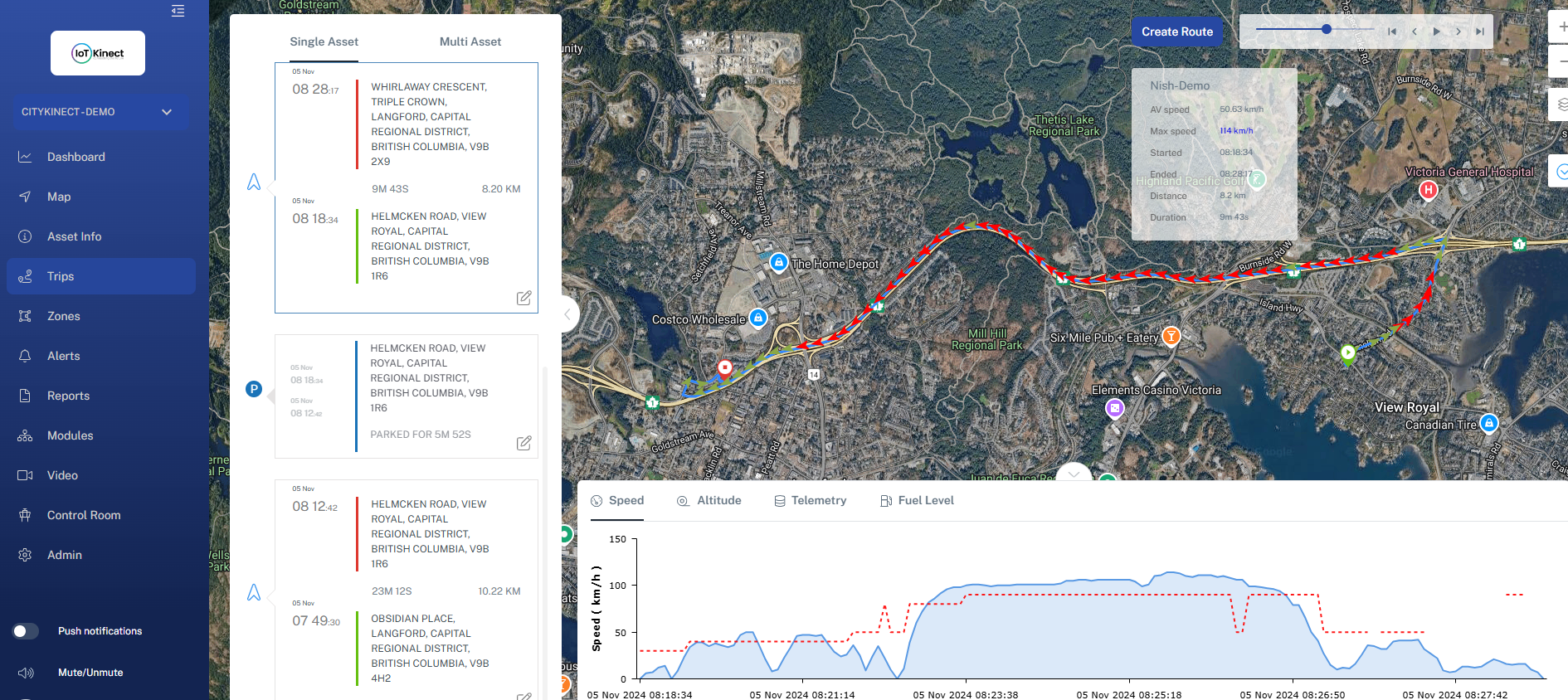Jump to the start of route playback
This screenshot has height=700, width=1568.
(1391, 32)
